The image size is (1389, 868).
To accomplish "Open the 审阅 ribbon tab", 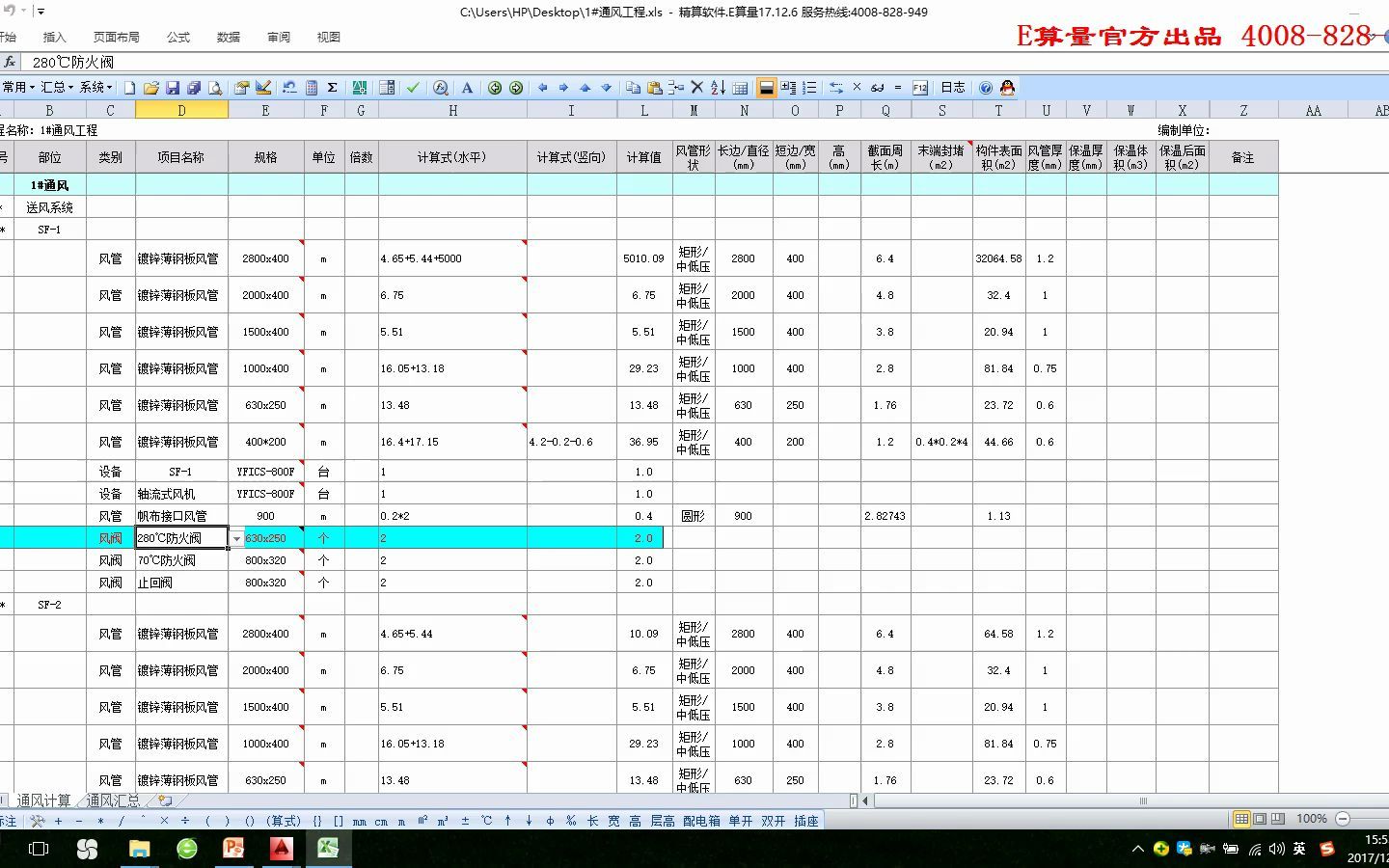I will [x=278, y=37].
